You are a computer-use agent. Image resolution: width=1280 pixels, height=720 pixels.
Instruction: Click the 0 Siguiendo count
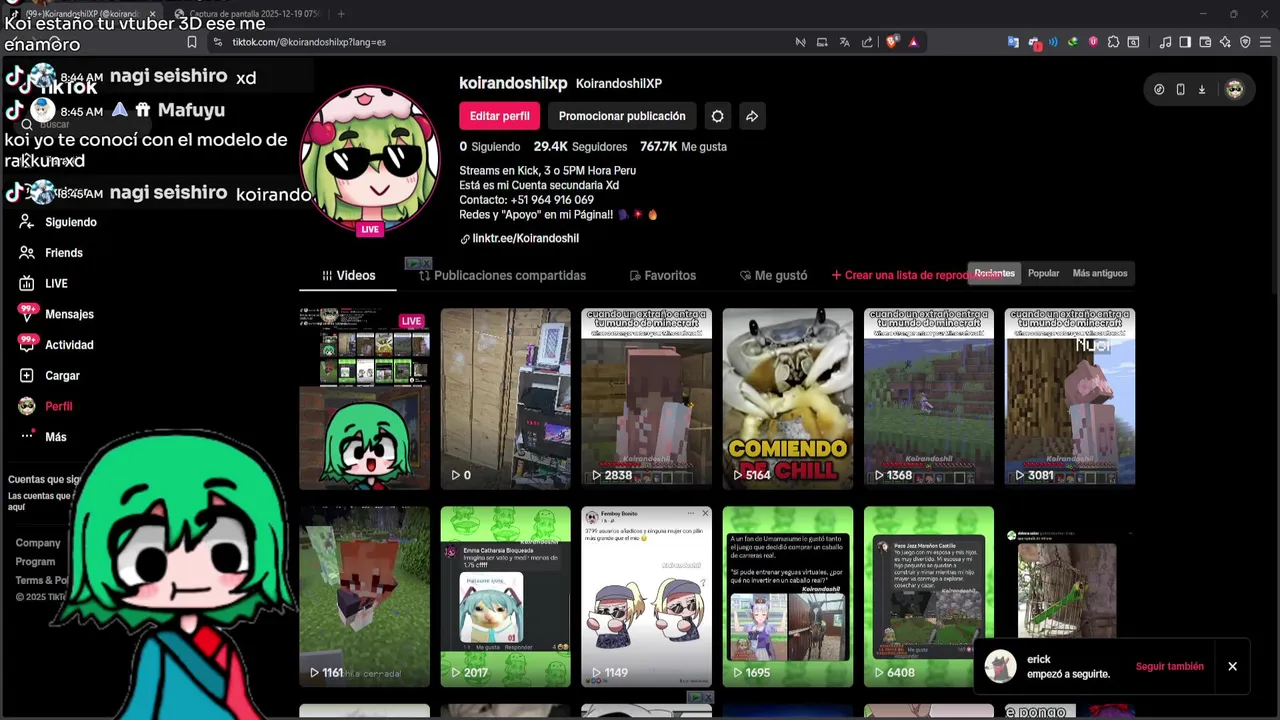489,146
